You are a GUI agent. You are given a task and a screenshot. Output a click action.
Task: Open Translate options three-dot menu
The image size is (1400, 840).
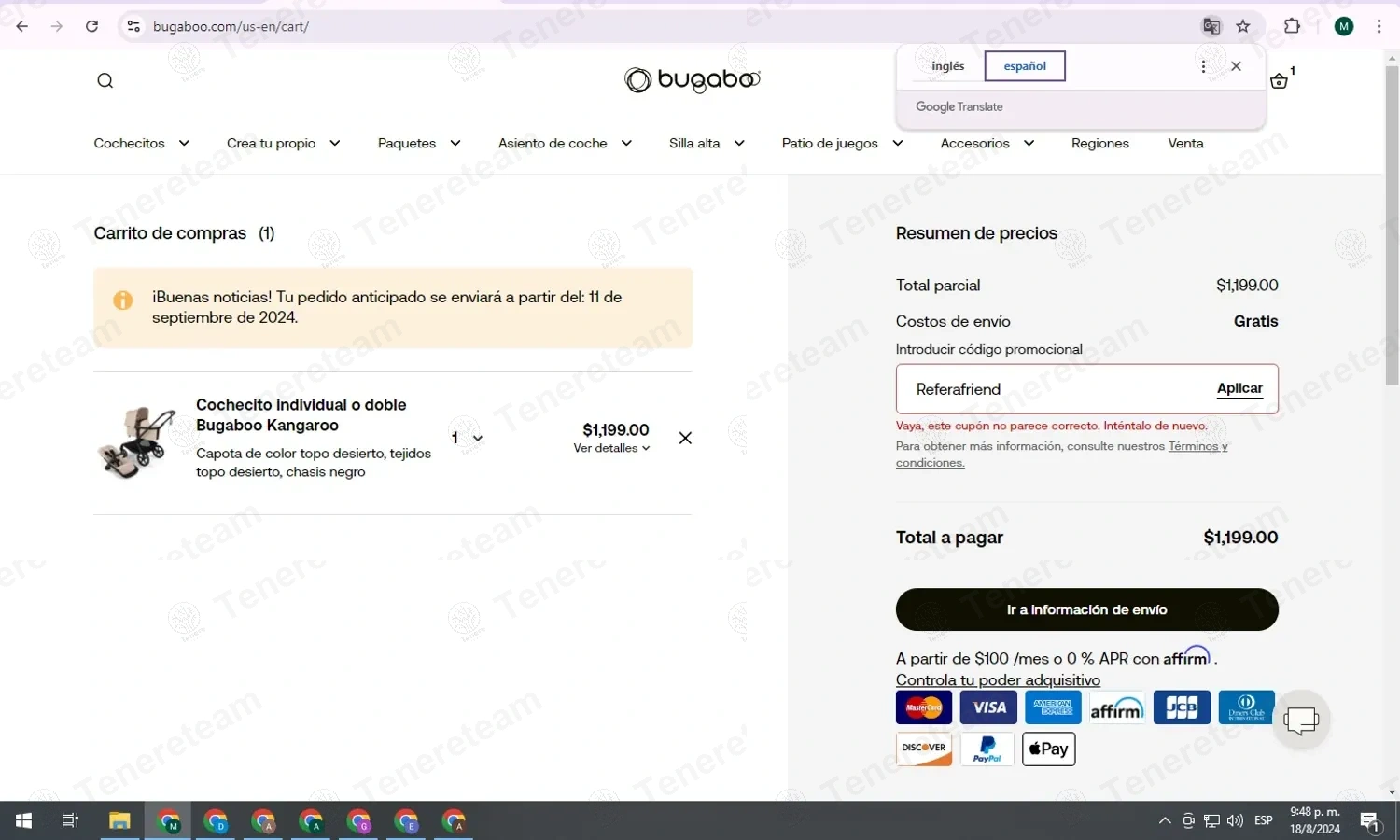pos(1203,66)
